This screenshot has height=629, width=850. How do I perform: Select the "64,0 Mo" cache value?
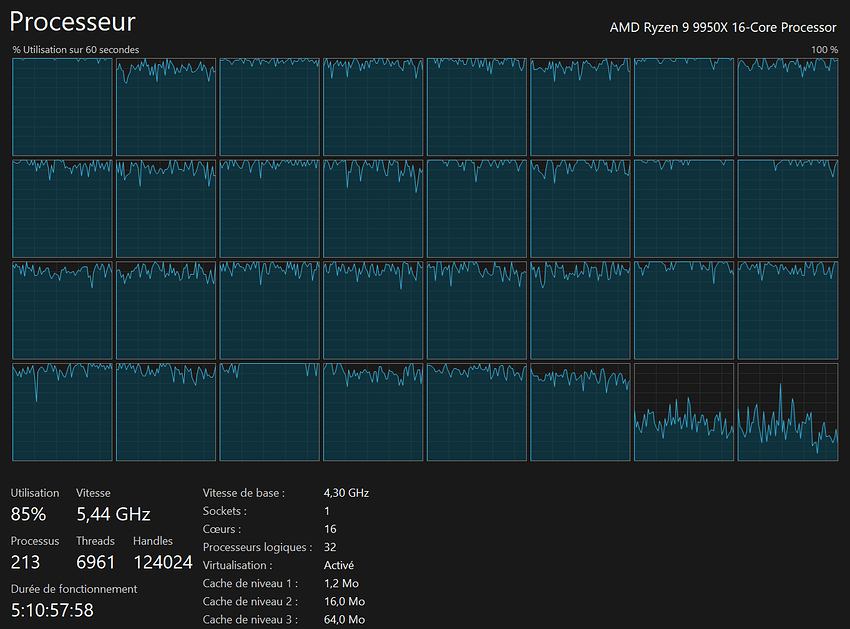click(344, 619)
